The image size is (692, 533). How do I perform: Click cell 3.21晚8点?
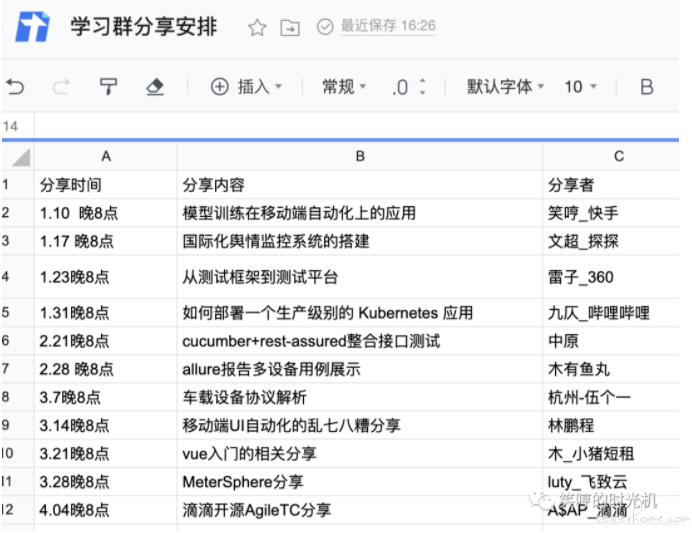[x=106, y=454]
